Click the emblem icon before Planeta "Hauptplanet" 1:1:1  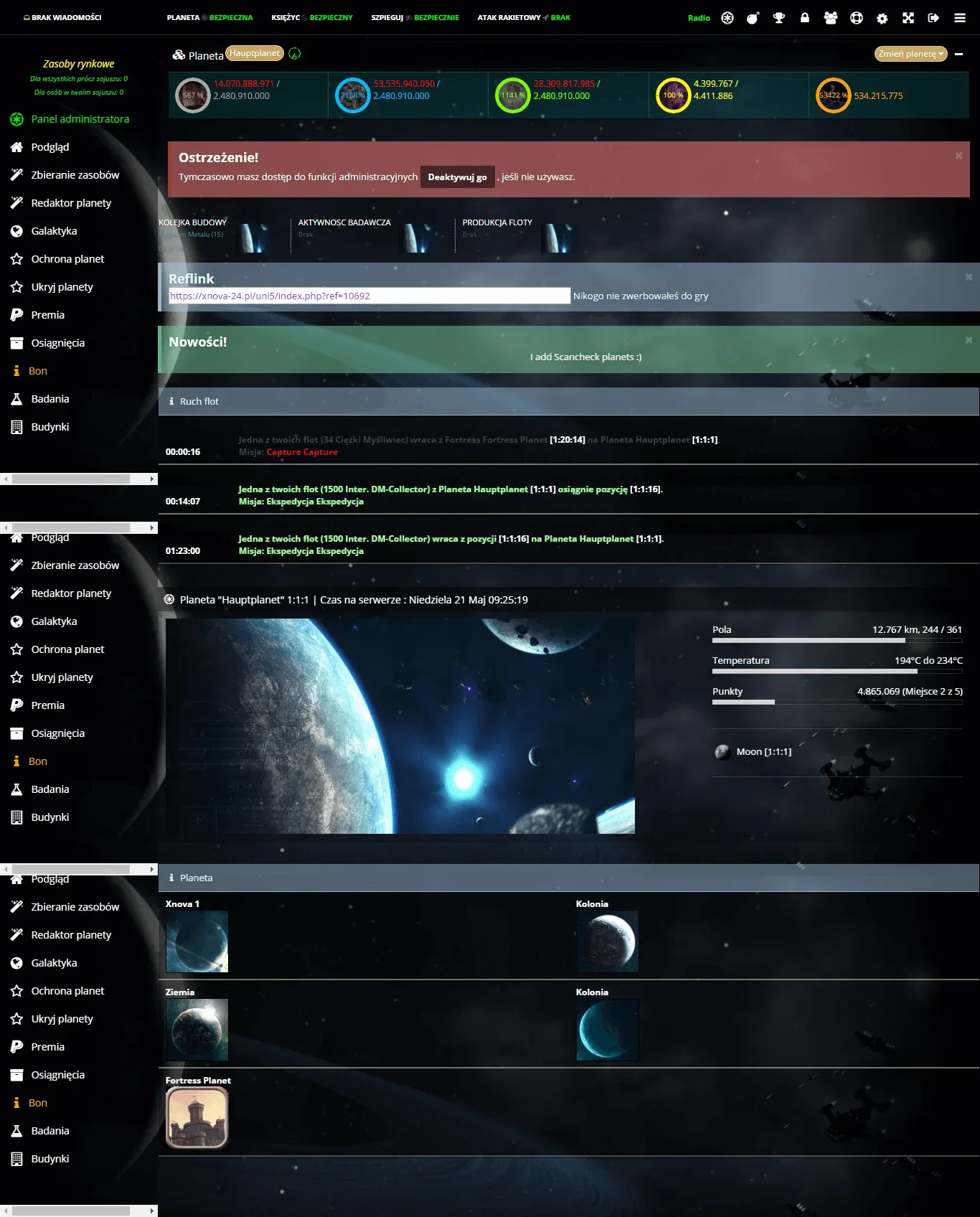pos(169,599)
